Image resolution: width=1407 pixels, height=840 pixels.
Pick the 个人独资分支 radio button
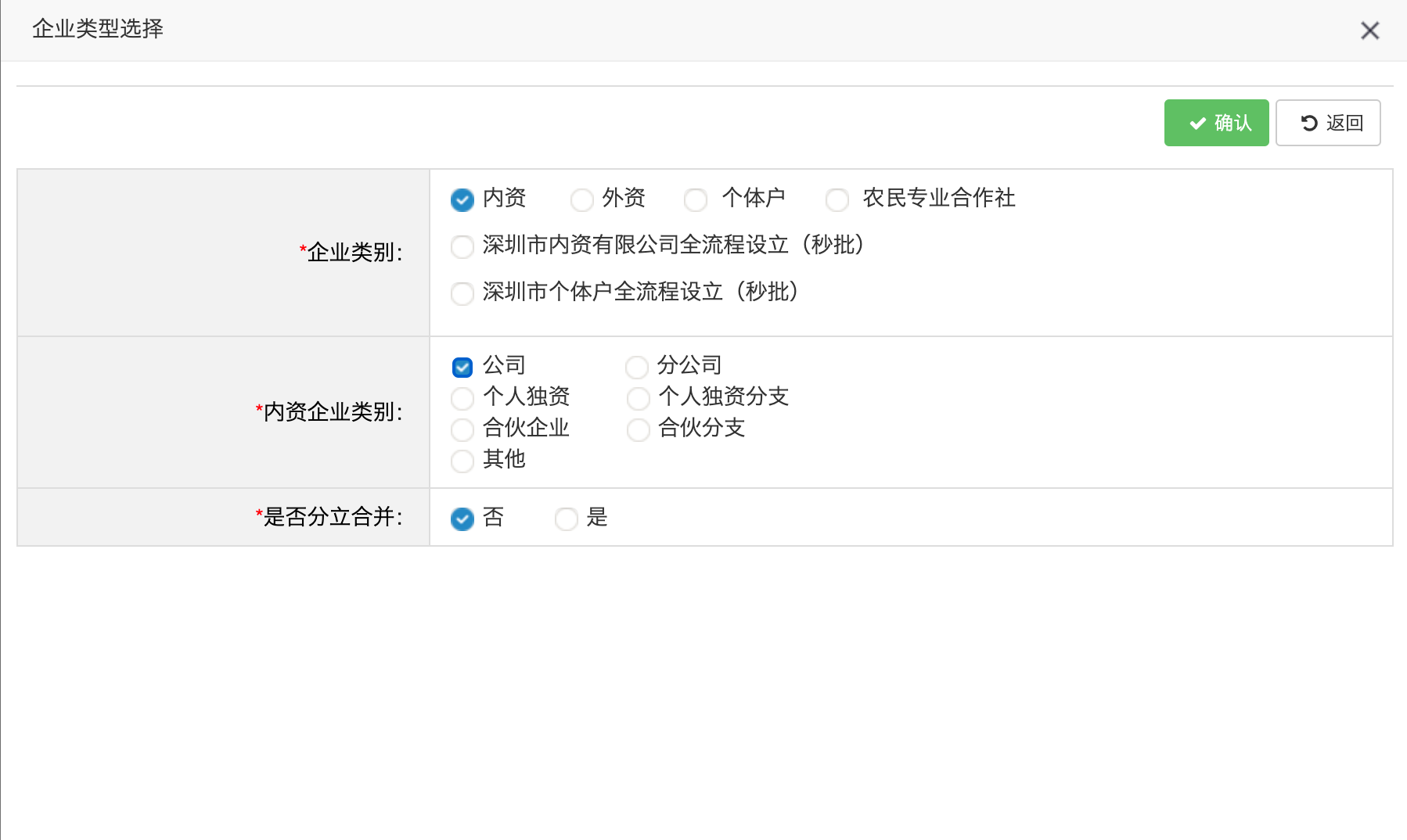point(639,398)
